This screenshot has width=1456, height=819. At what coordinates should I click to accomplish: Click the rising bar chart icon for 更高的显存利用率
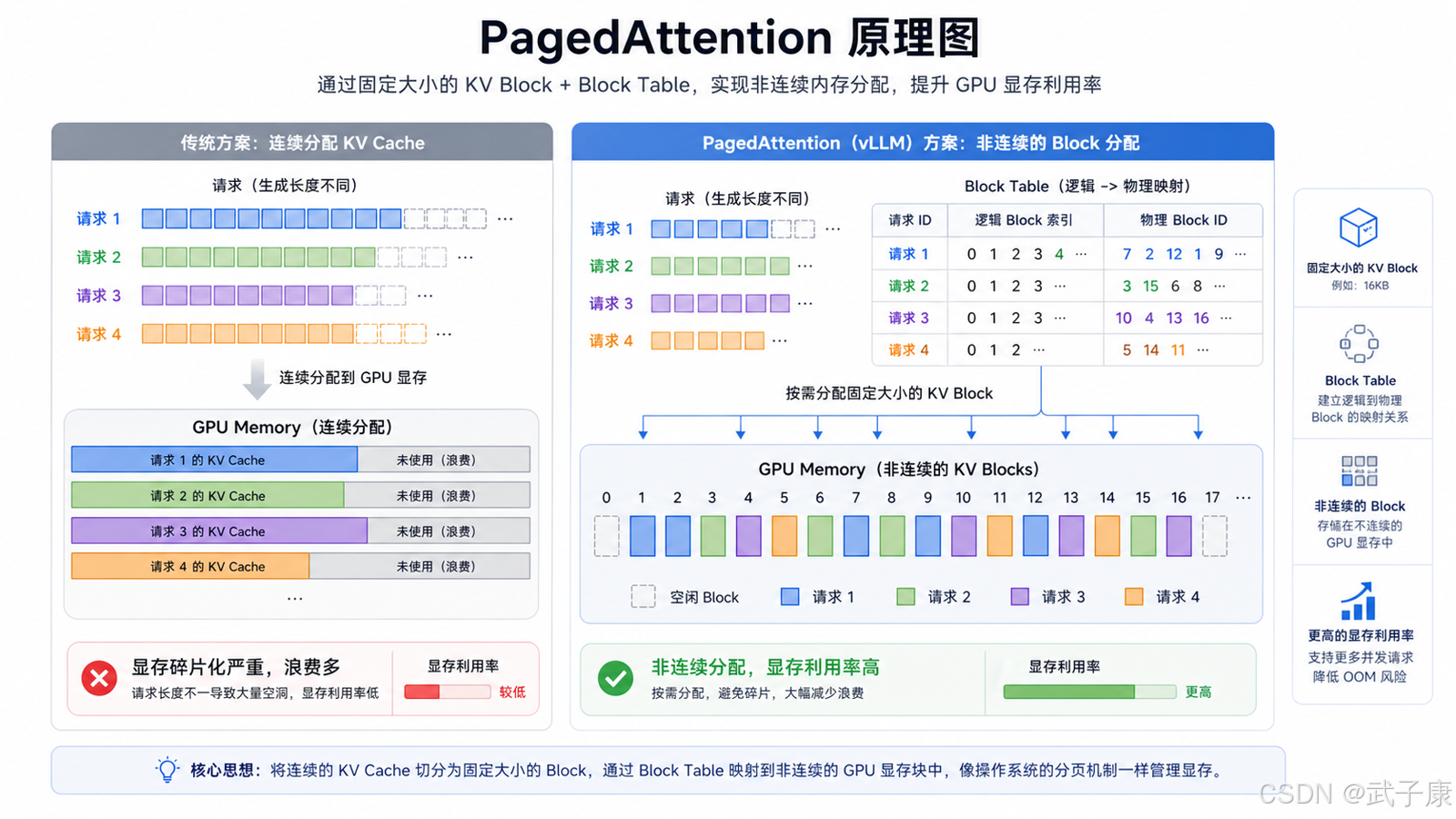point(1358,602)
